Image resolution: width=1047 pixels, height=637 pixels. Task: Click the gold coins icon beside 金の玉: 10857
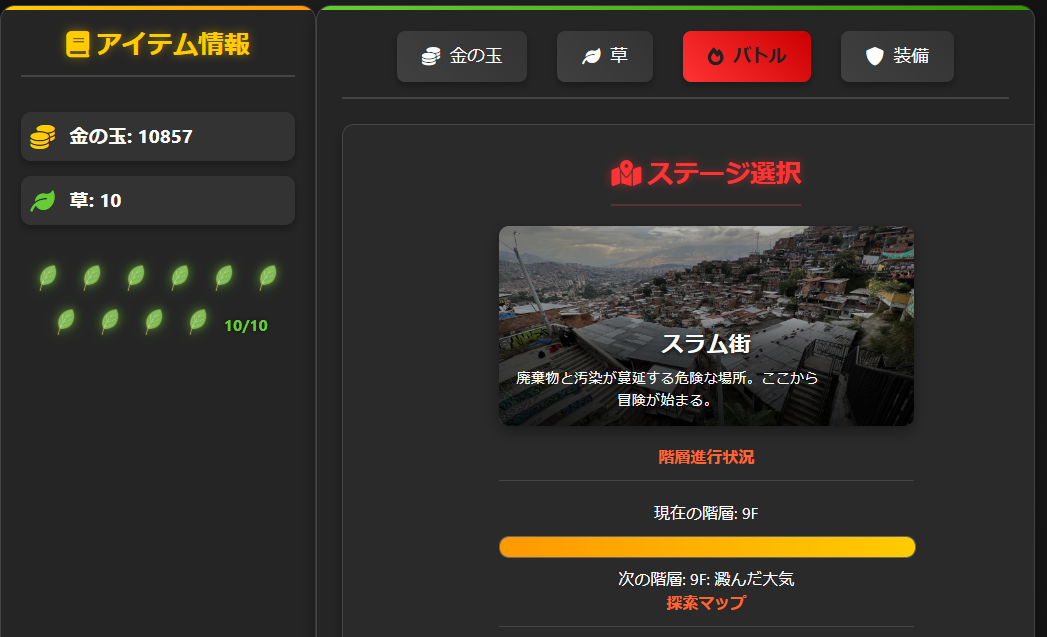[43, 137]
